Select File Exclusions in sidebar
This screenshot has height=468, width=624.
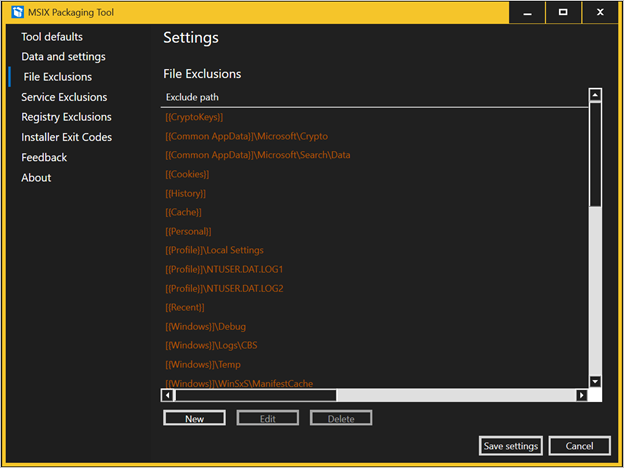[x=58, y=77]
